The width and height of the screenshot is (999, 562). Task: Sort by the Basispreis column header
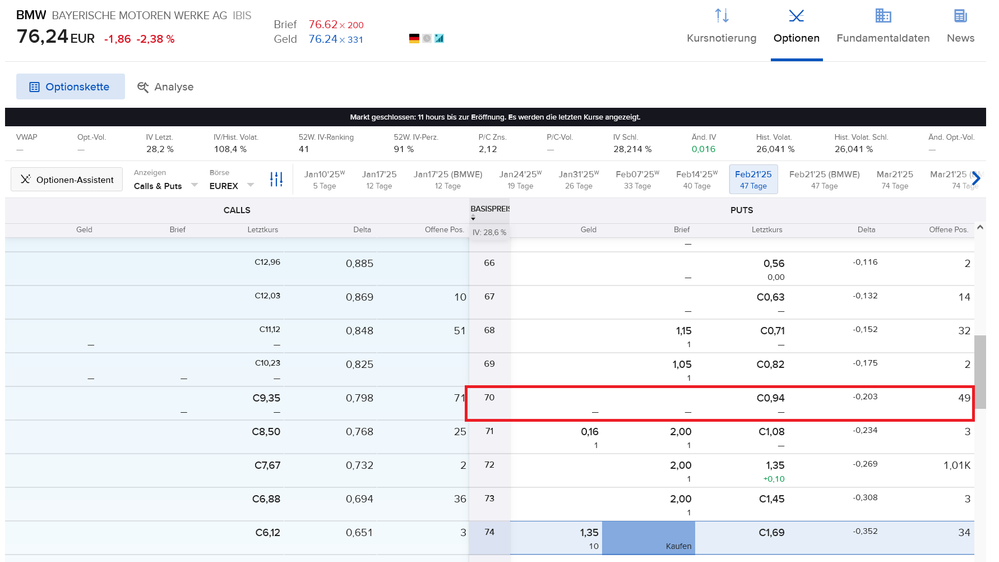[x=489, y=210]
